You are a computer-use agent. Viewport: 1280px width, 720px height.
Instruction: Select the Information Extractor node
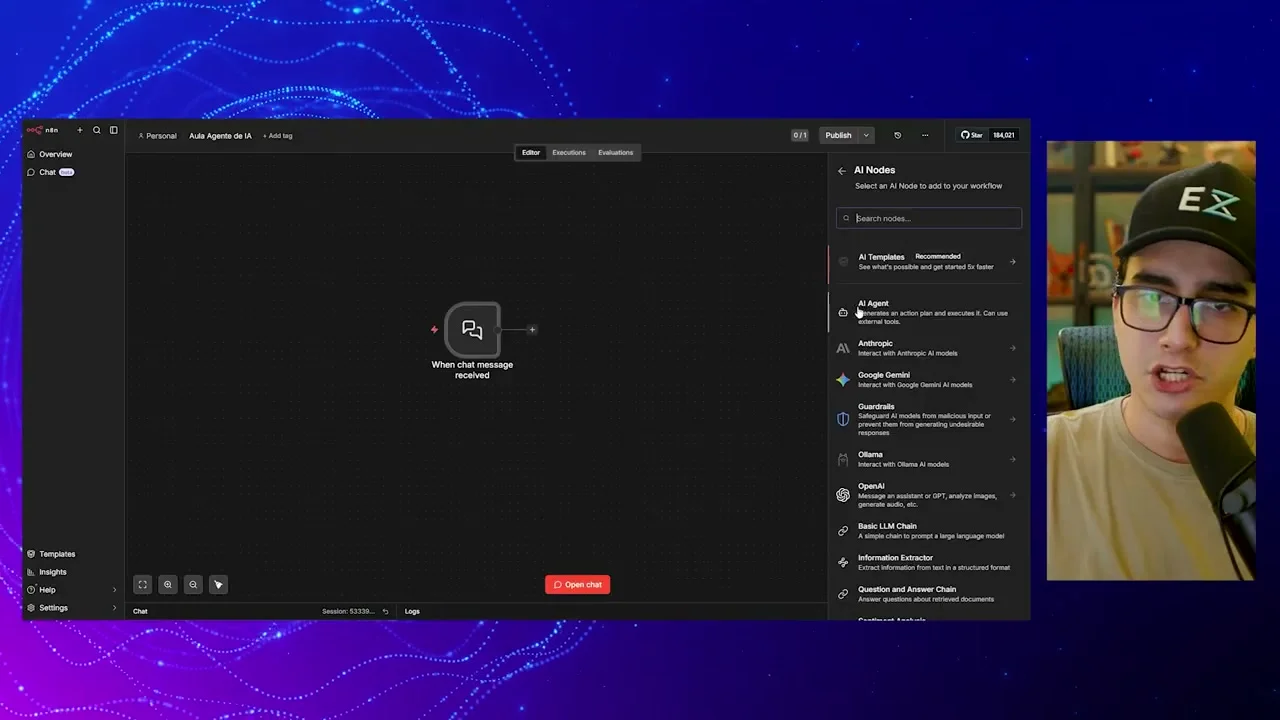(929, 562)
